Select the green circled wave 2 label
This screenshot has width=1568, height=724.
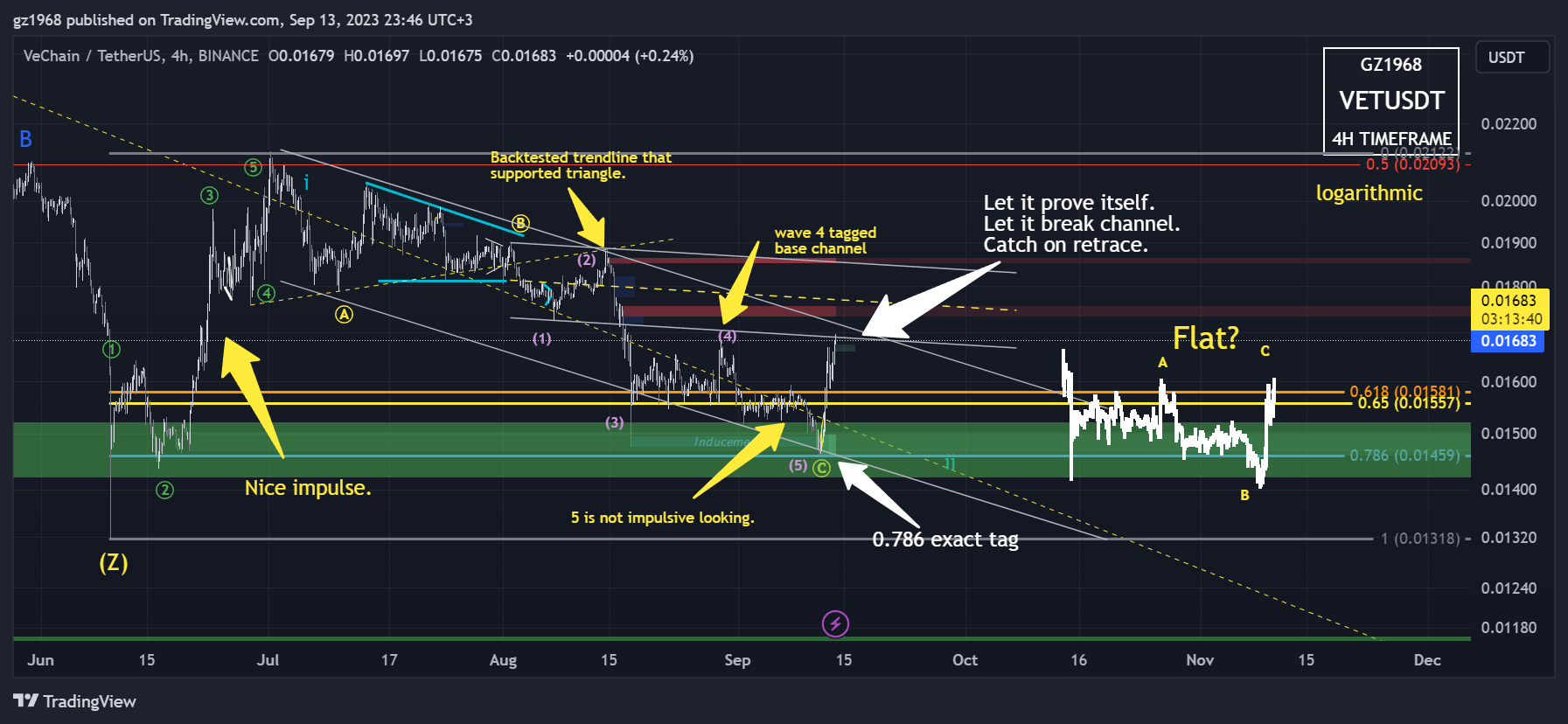pos(164,490)
